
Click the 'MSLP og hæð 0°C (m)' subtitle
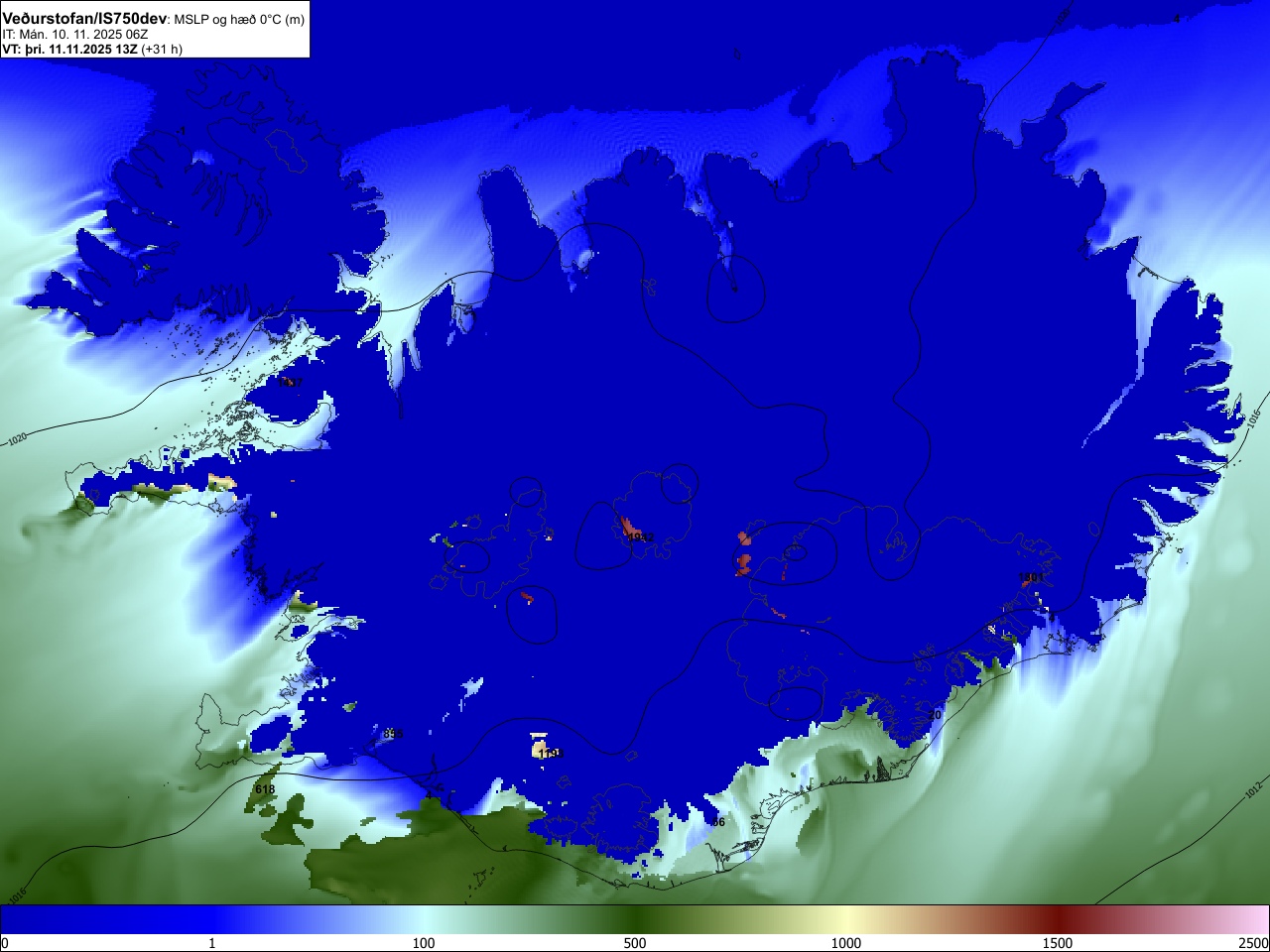click(239, 20)
